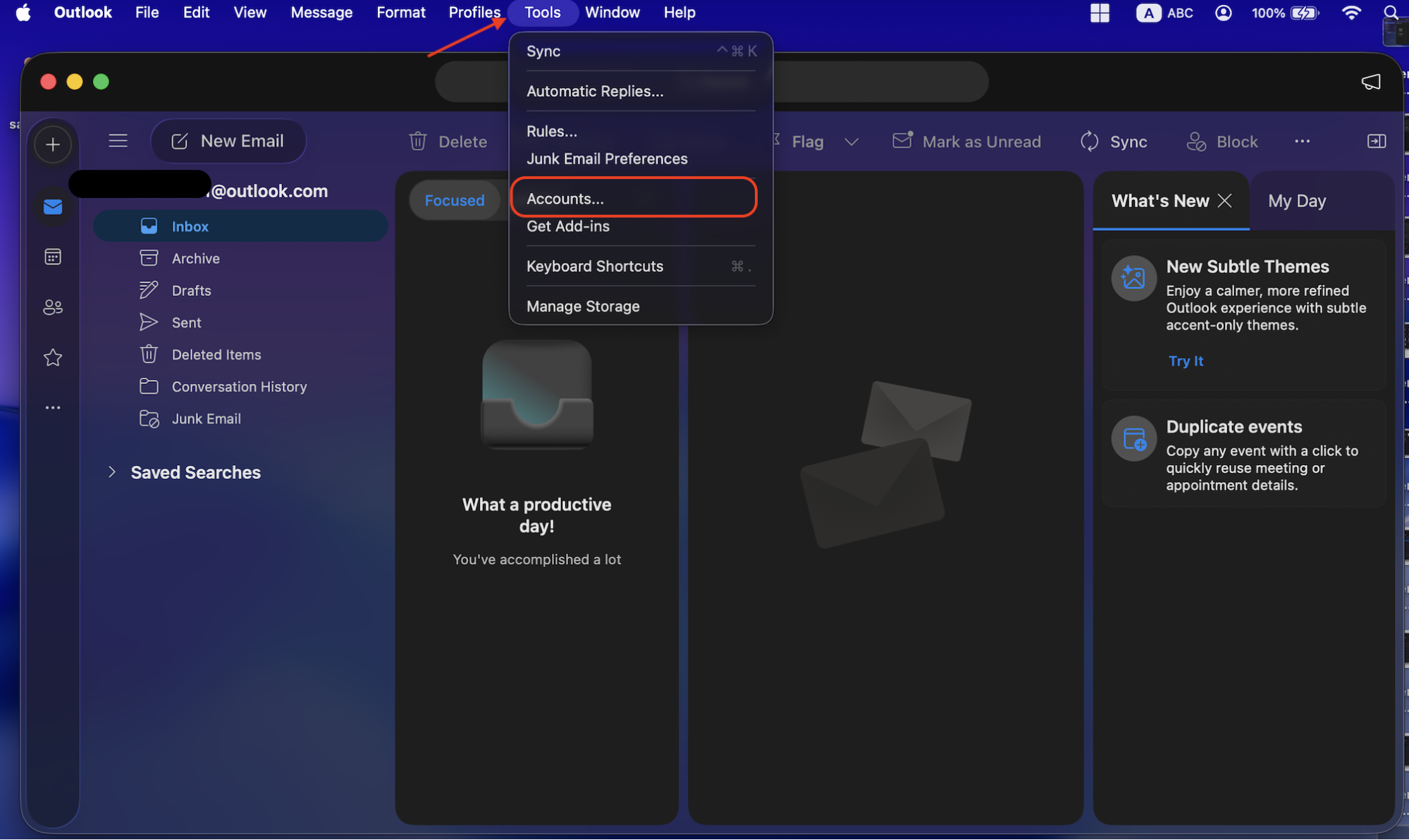Open the Conversation History folder
Viewport: 1409px width, 840px height.
(x=240, y=387)
